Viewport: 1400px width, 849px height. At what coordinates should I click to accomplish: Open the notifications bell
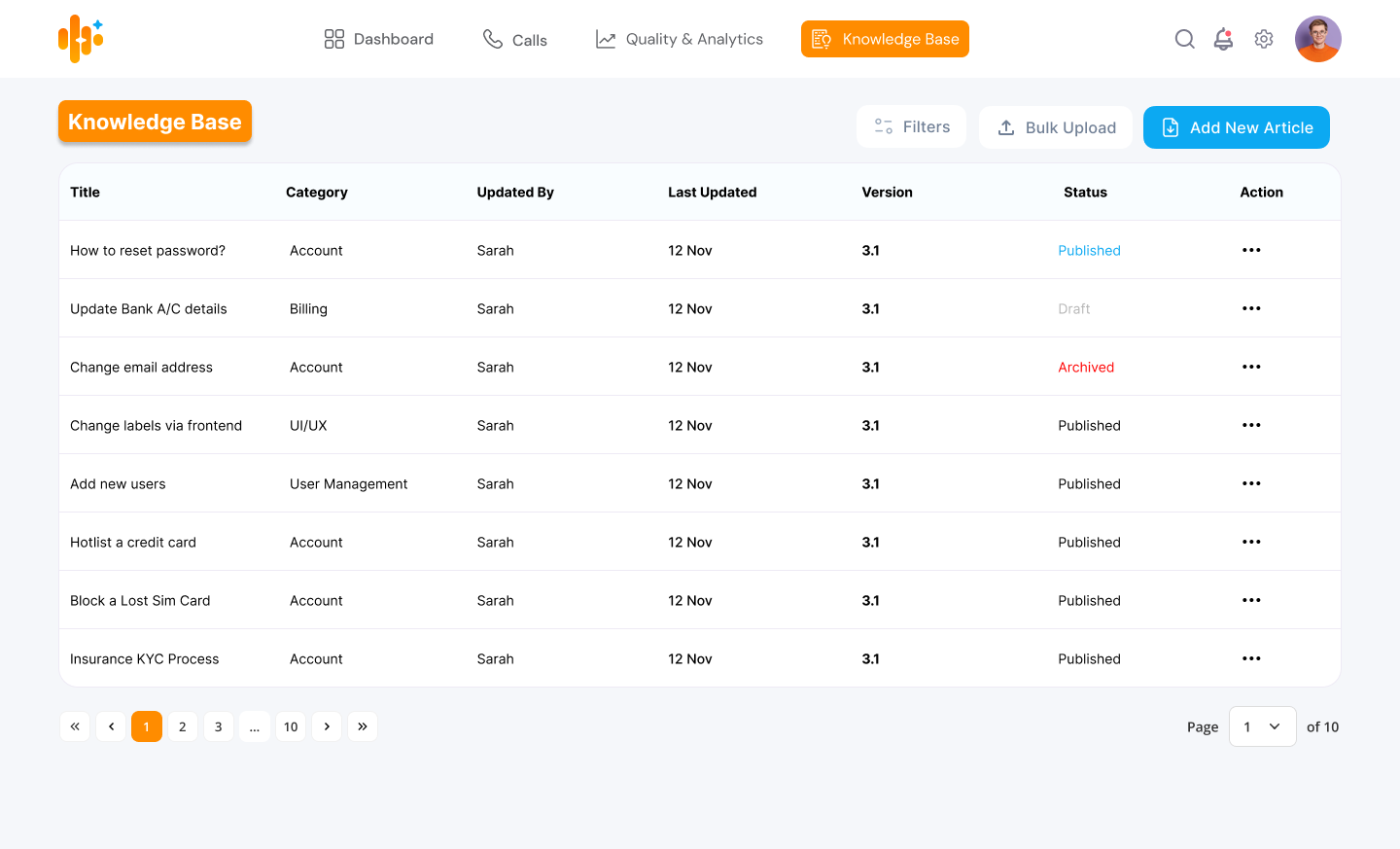[1223, 39]
